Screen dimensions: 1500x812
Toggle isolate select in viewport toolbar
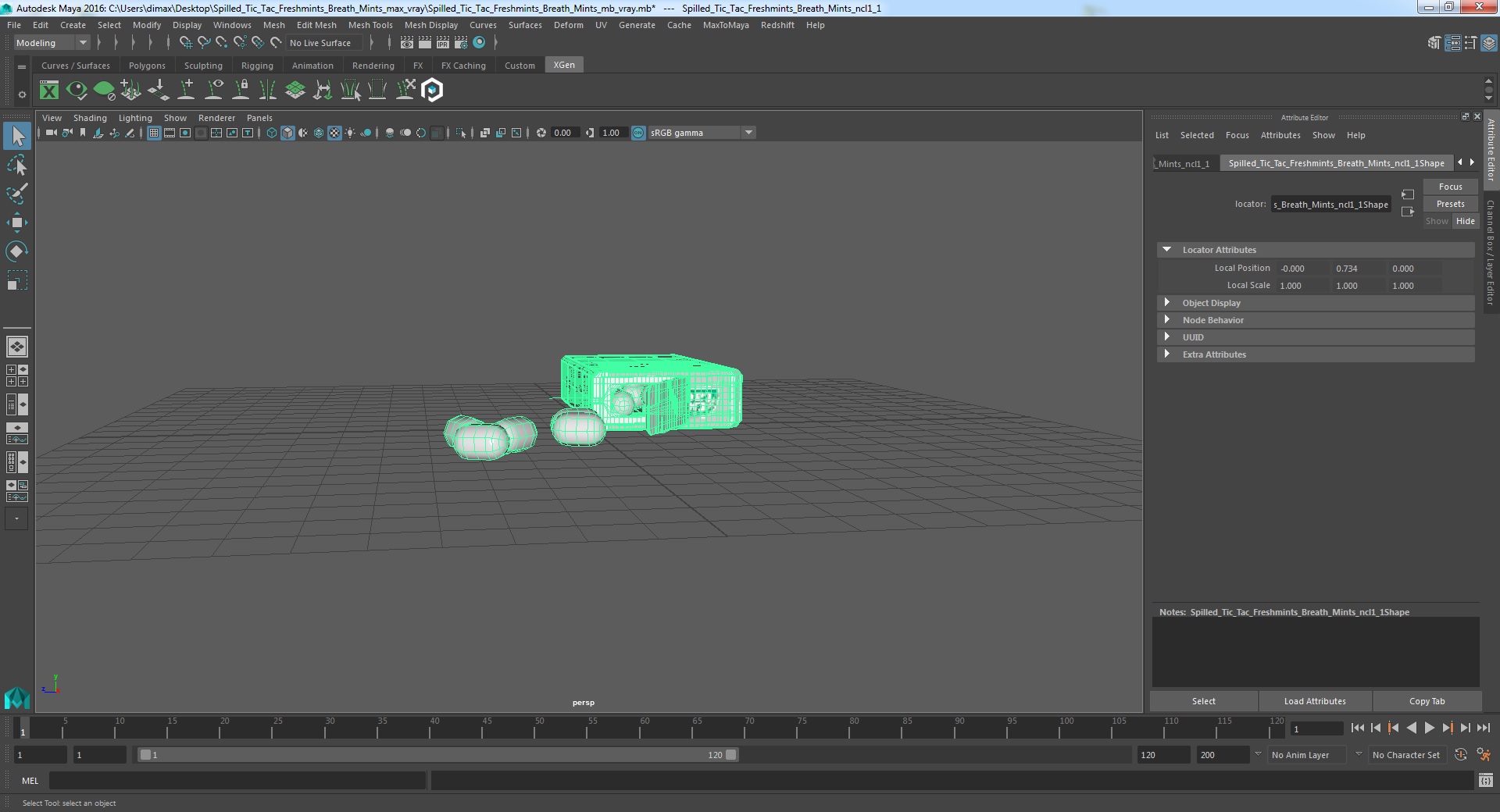[461, 133]
